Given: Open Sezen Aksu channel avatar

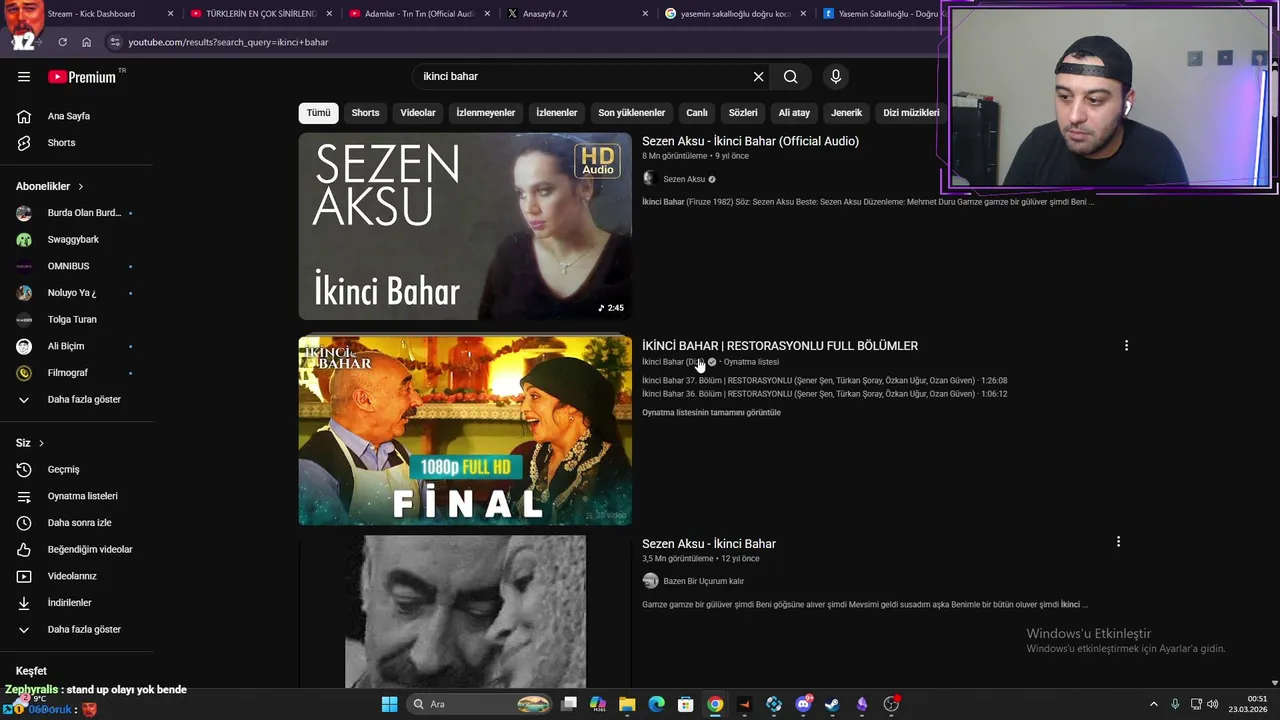Looking at the screenshot, I should coord(649,179).
